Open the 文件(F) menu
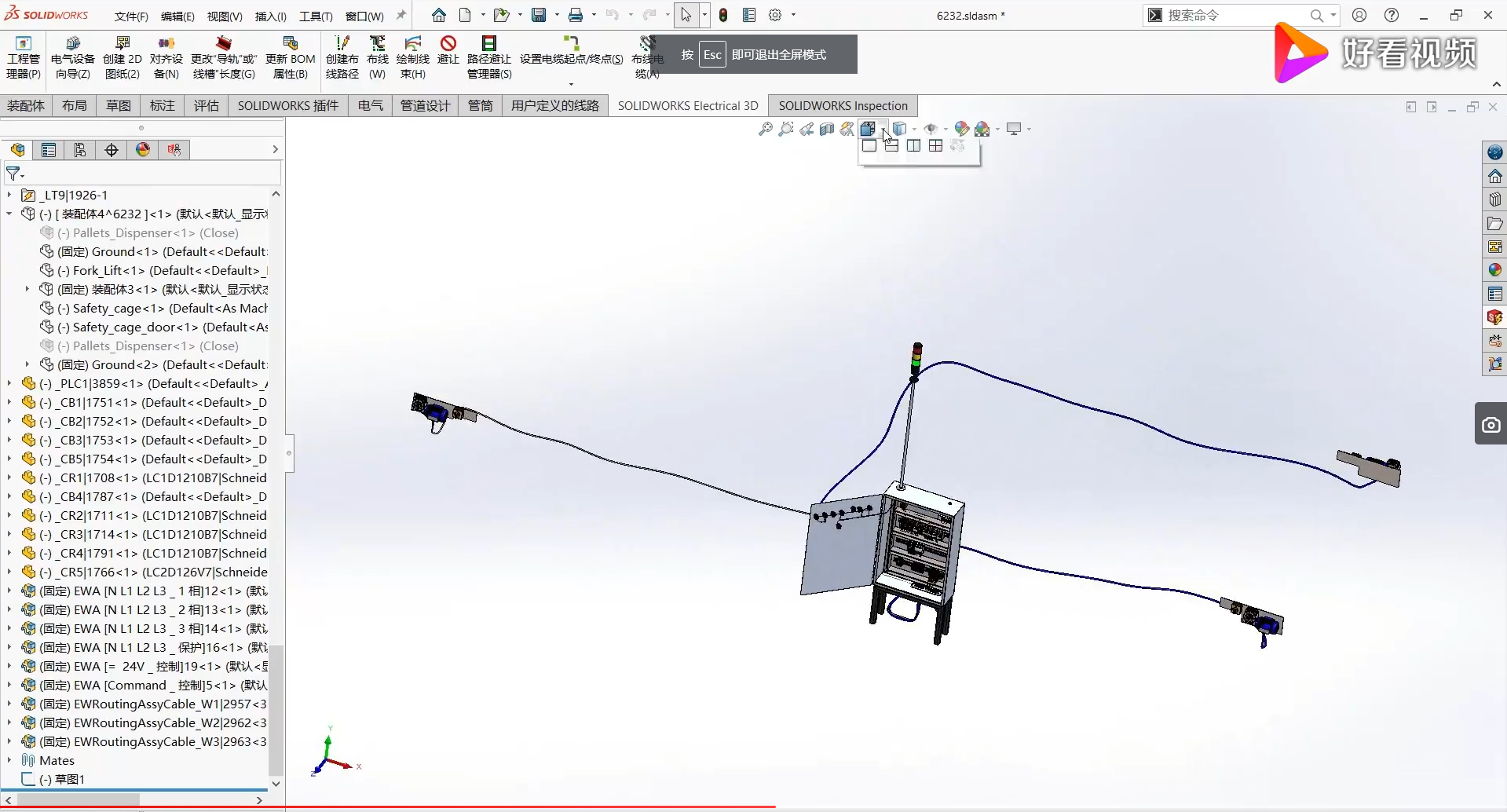The height and width of the screenshot is (812, 1507). pyautogui.click(x=131, y=16)
